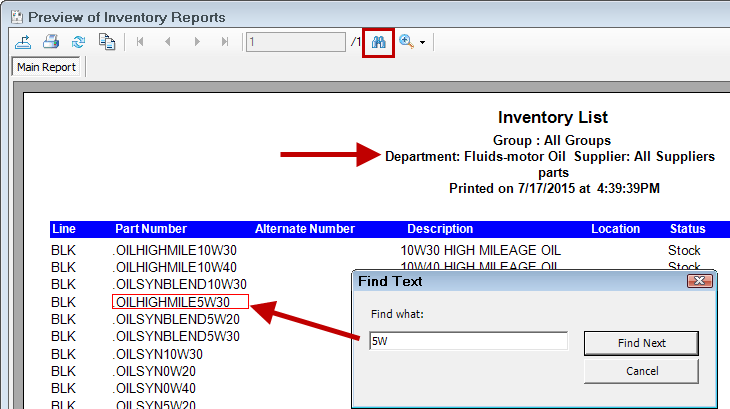
Task: Go to the last page
Action: pos(225,42)
